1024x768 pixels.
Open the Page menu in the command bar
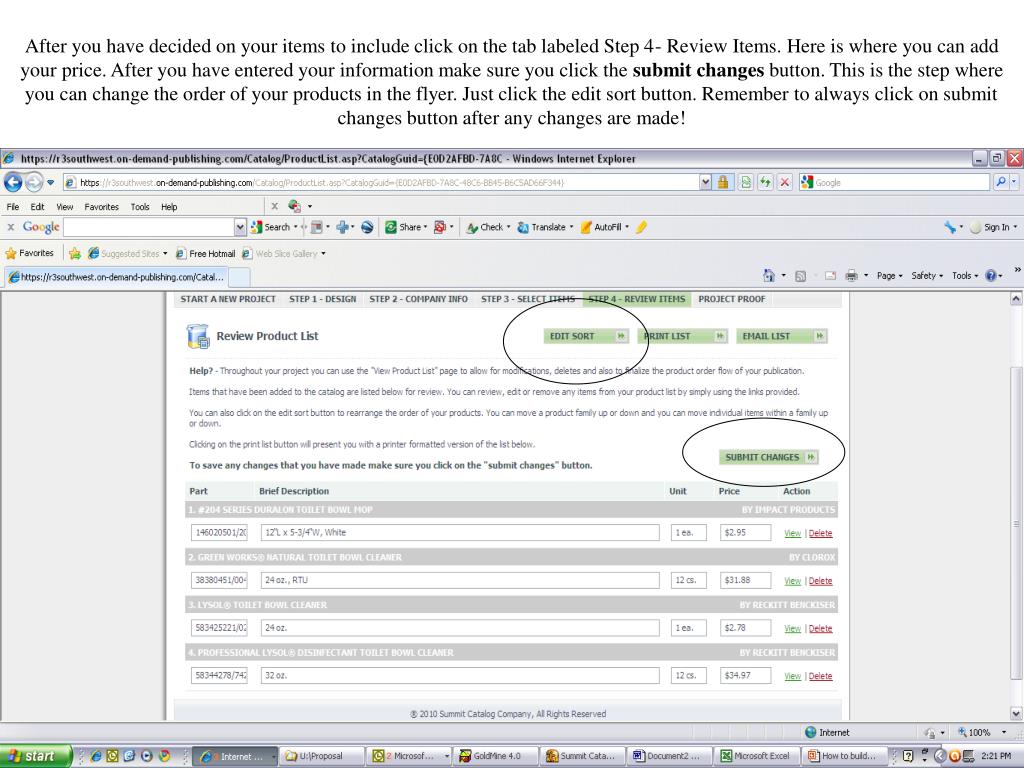pos(889,276)
